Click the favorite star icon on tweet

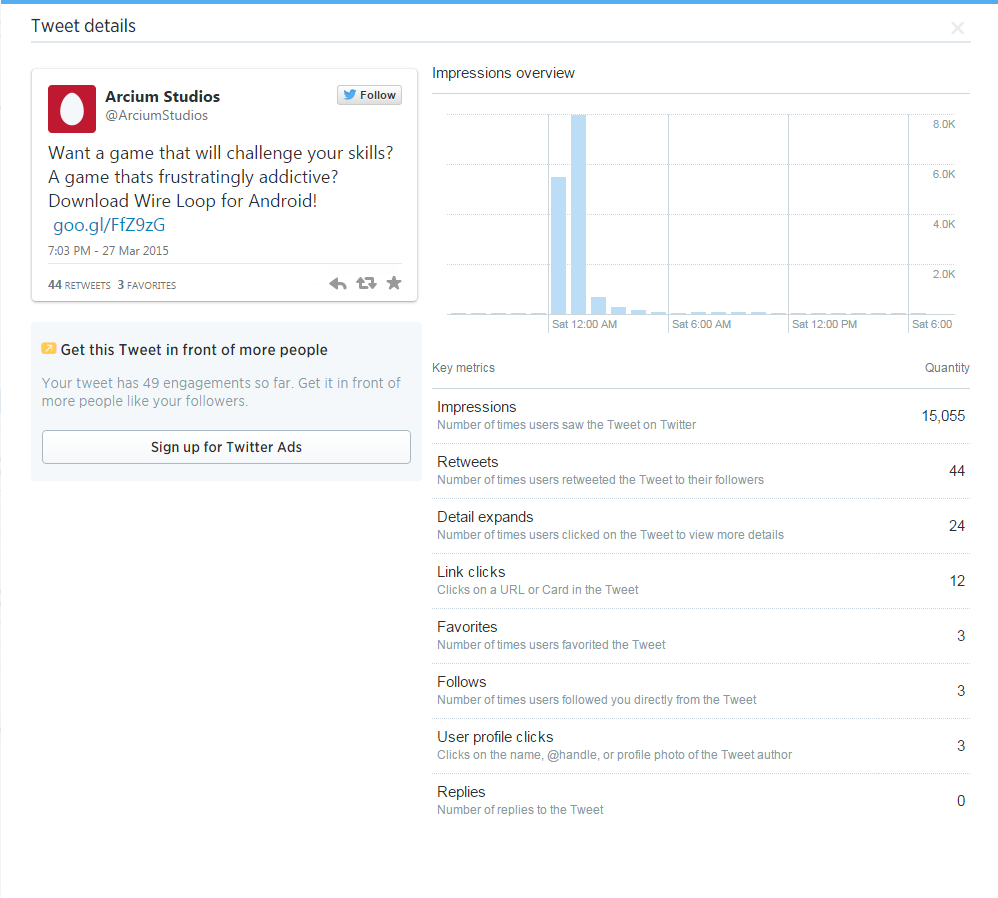click(394, 283)
